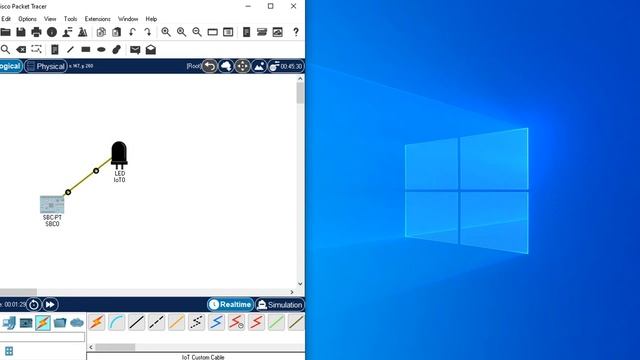This screenshot has width=640, height=360.
Task: Switch to Realtime mode
Action: [231, 304]
